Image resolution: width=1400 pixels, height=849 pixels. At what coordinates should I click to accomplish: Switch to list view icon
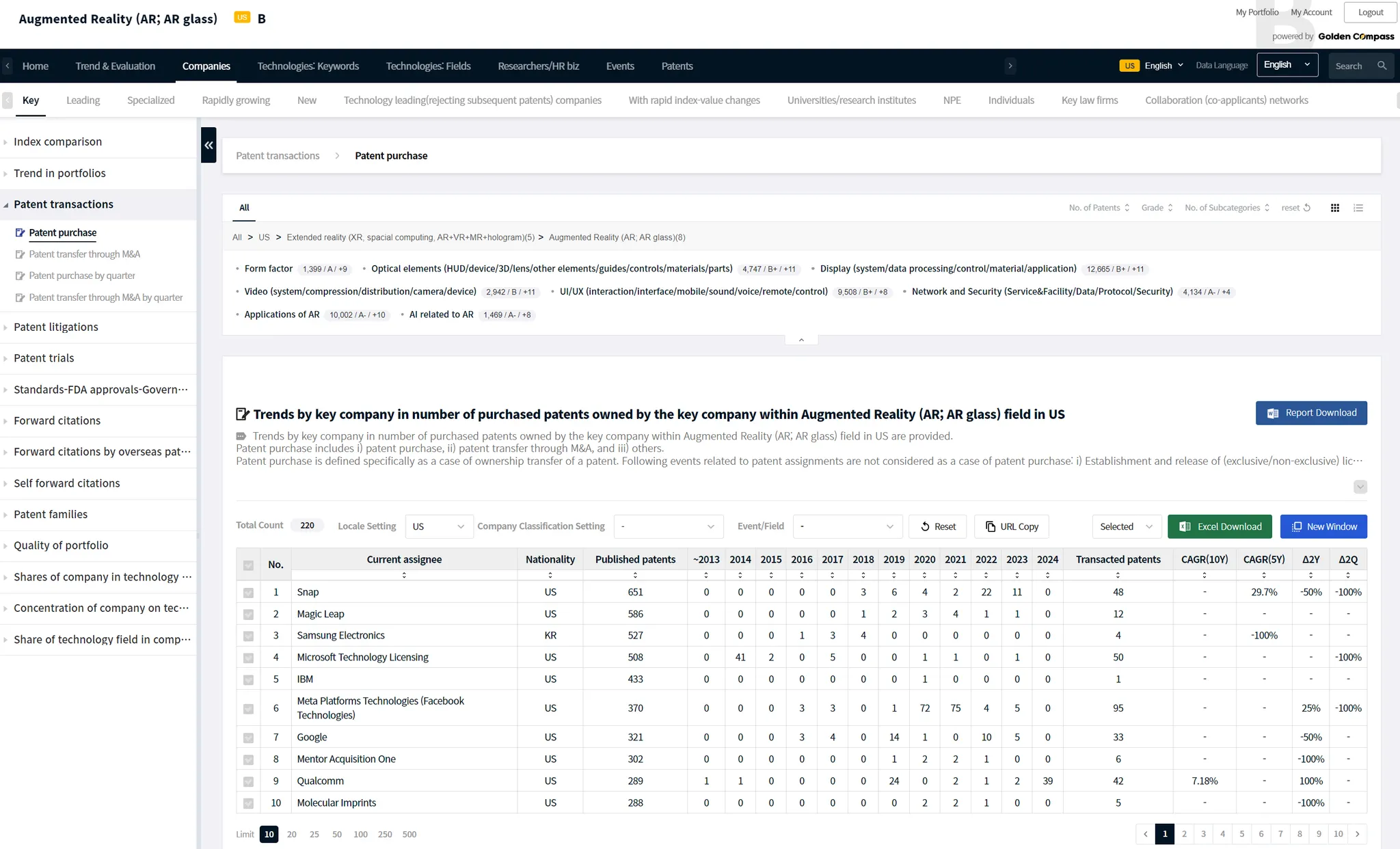tap(1358, 208)
